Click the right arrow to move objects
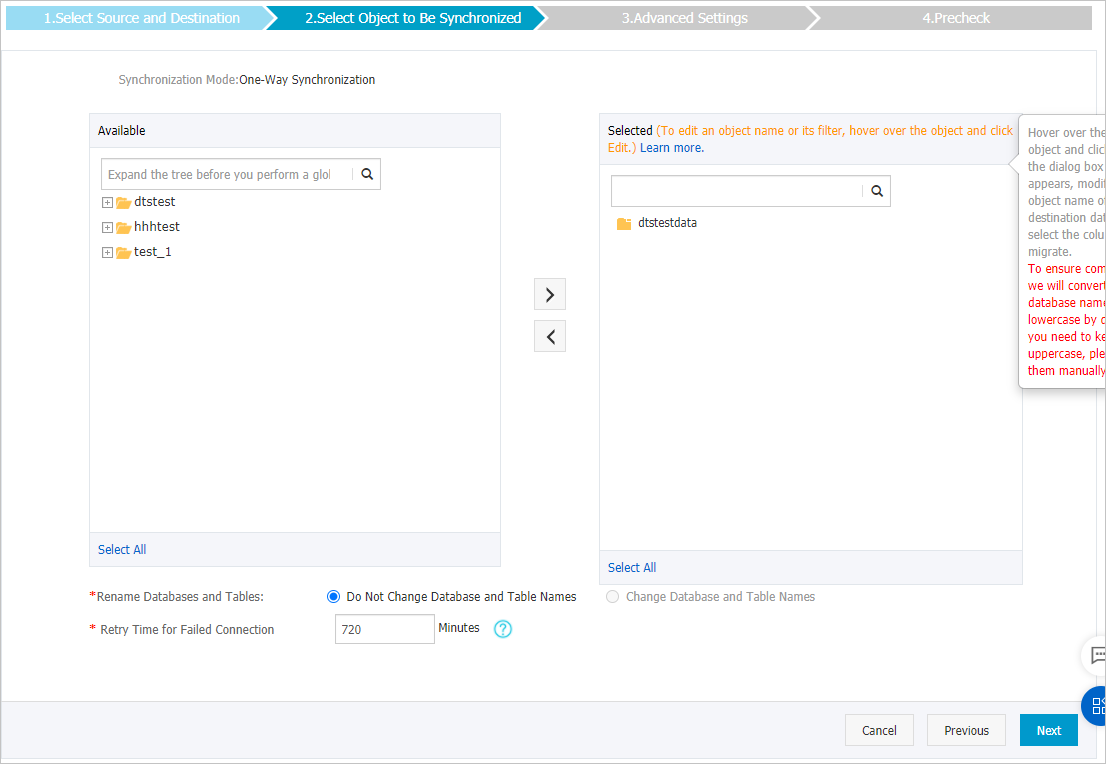Screen dimensions: 1106x764 549,294
